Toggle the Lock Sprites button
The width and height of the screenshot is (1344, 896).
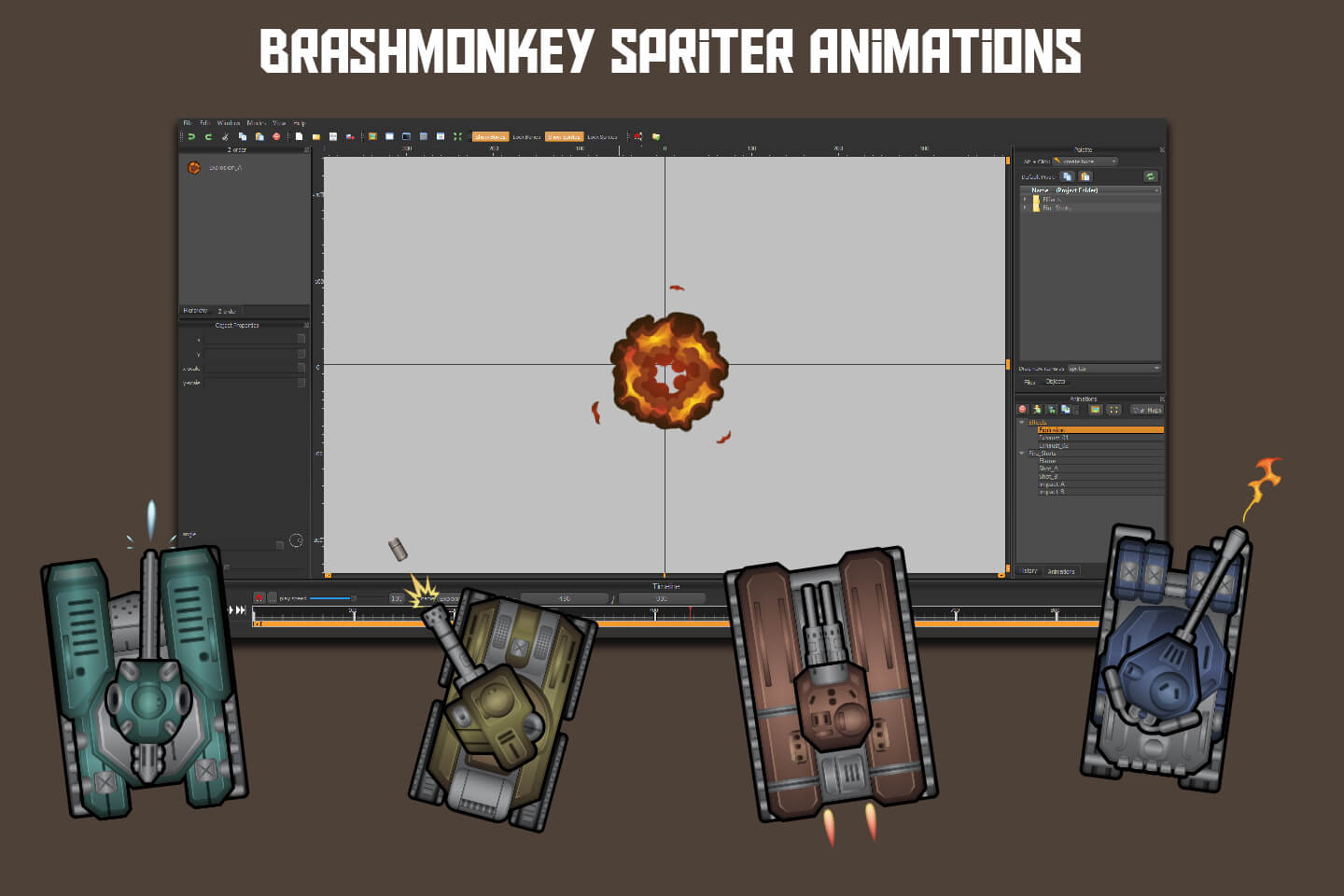[603, 137]
